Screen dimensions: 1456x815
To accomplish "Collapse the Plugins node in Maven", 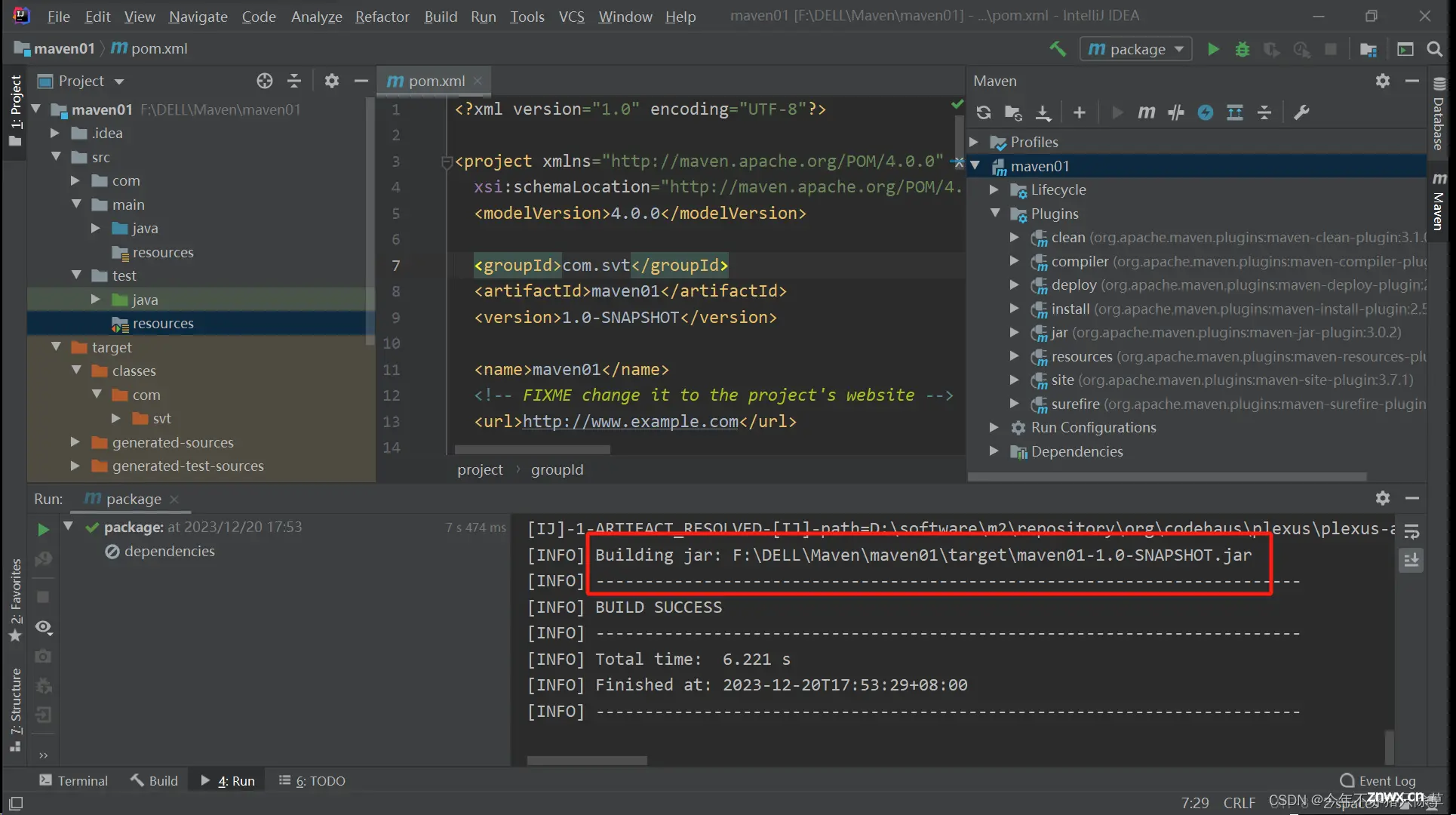I will (995, 214).
